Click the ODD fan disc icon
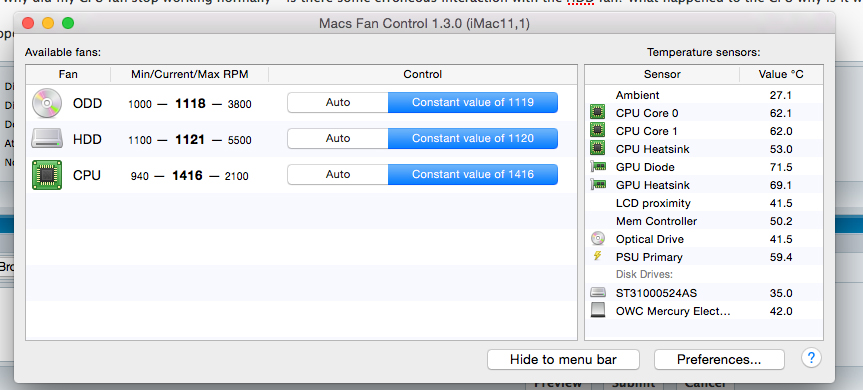Viewport: 863px width, 390px height. pos(47,103)
